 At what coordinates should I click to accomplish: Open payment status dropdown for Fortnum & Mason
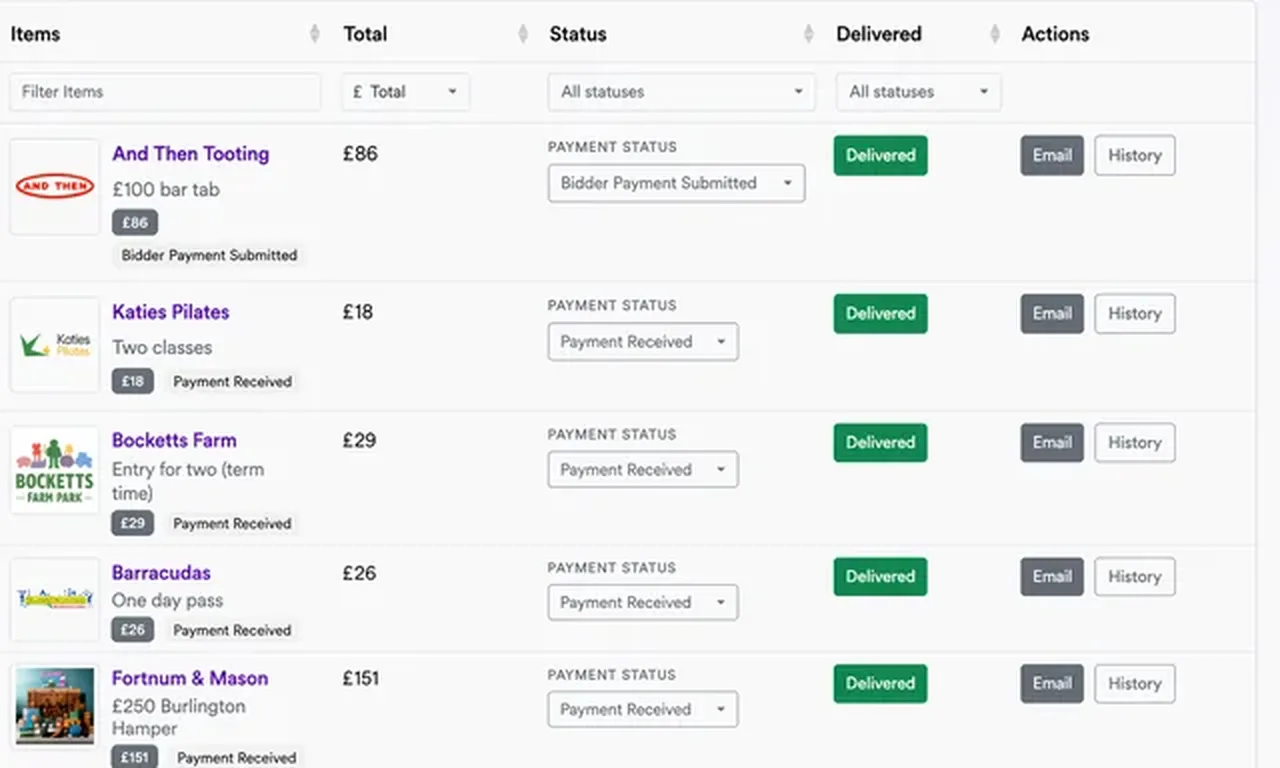[x=643, y=710]
